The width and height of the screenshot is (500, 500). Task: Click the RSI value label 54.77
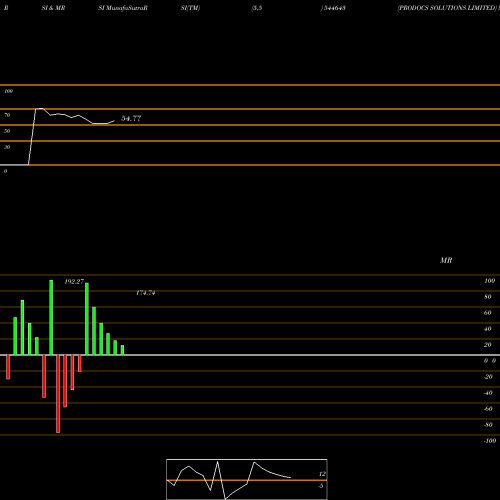tap(131, 118)
